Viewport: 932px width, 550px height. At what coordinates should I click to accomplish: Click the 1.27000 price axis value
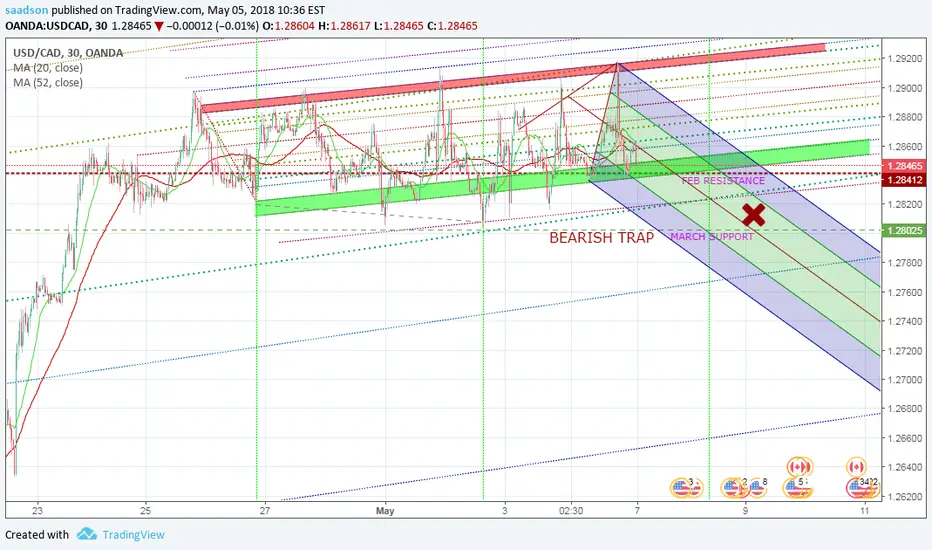point(905,379)
